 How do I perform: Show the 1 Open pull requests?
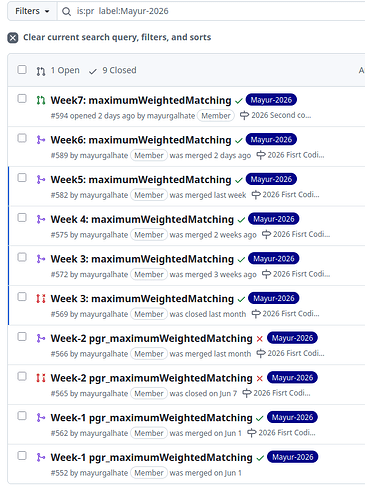58,70
